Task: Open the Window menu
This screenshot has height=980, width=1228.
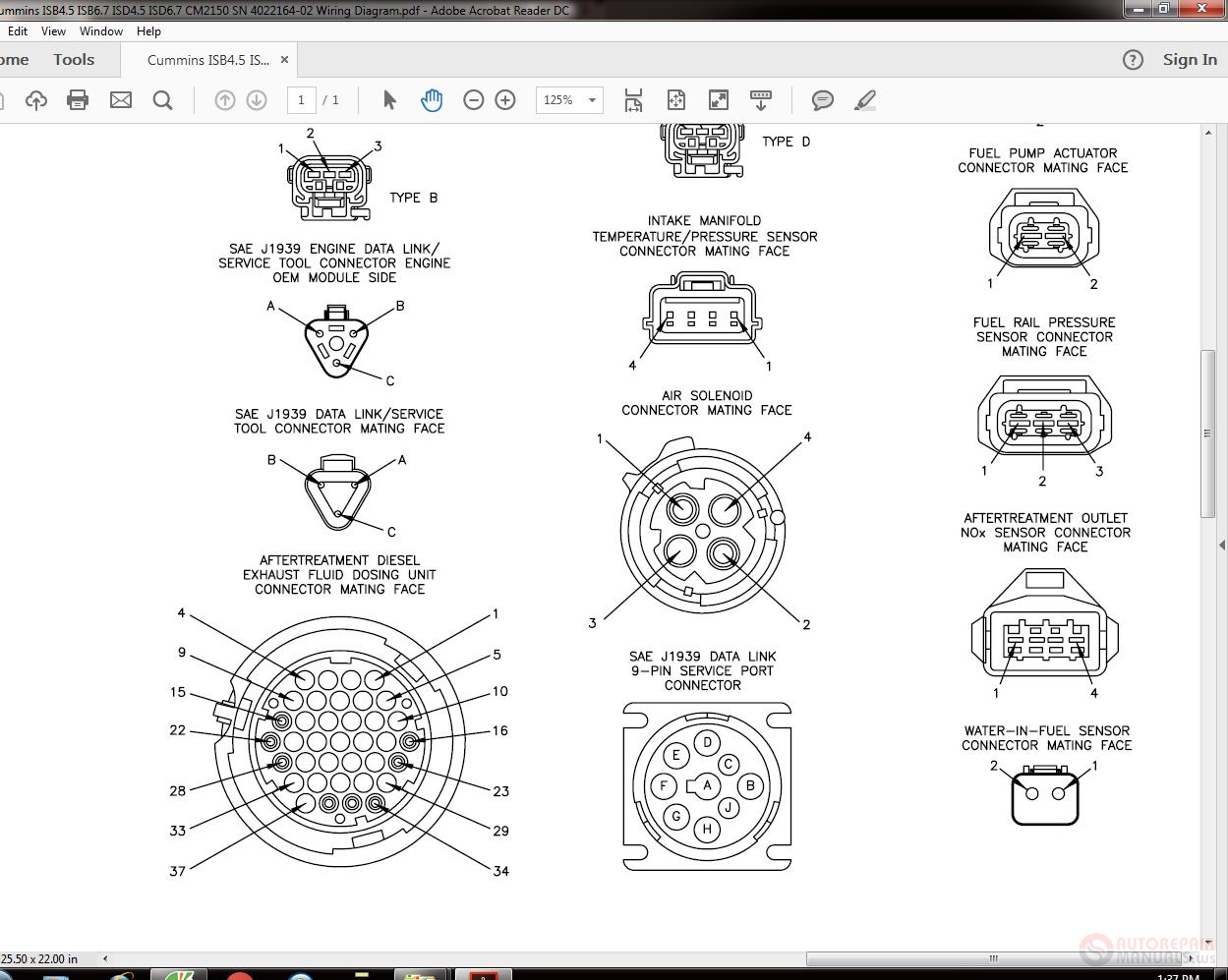Action: 101,31
